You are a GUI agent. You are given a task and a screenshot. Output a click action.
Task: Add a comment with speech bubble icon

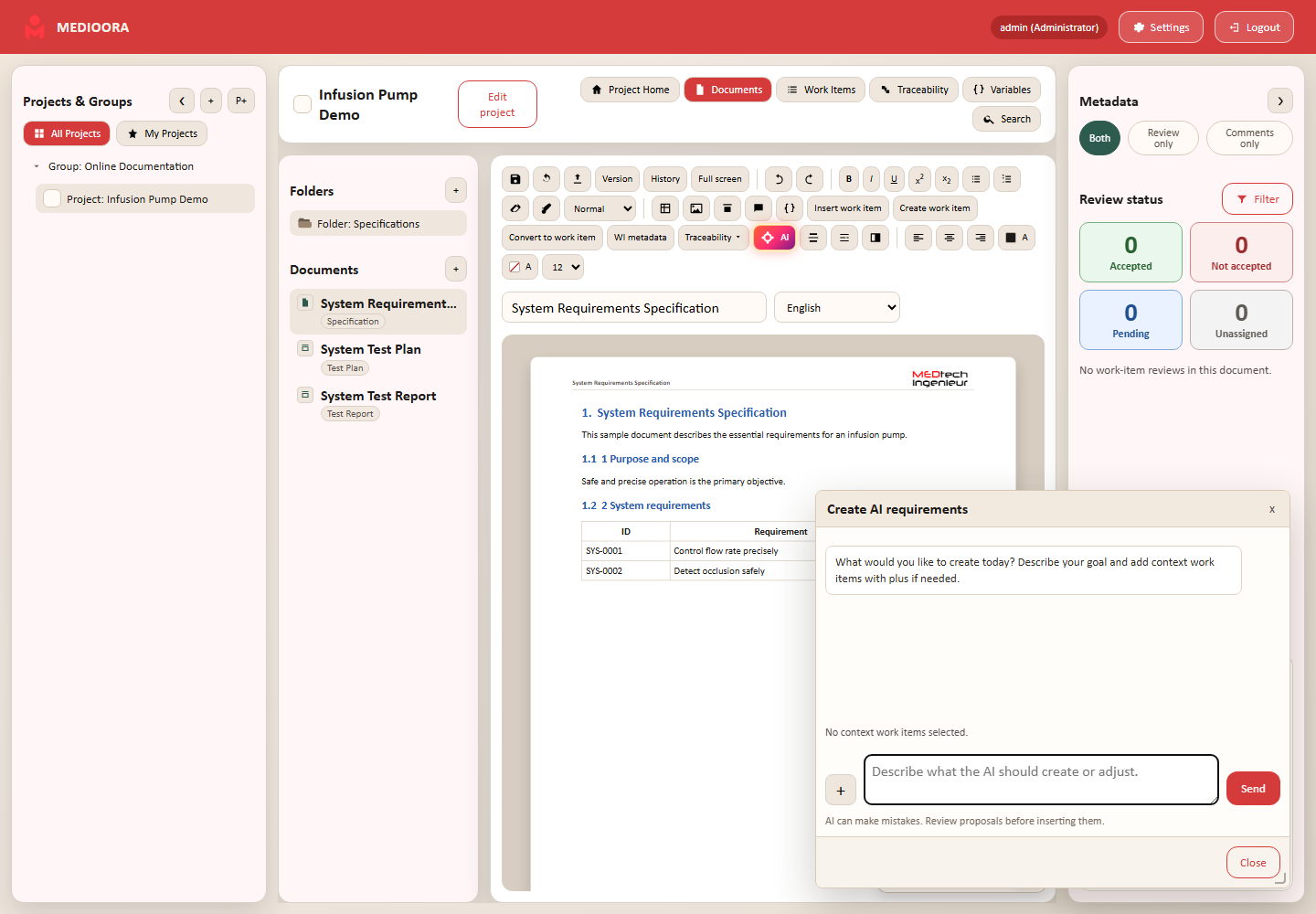(x=759, y=208)
